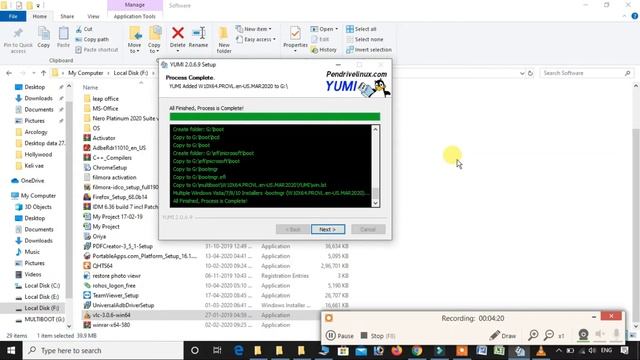Click the Draw tool in recorder
The width and height of the screenshot is (640, 360).
[503, 336]
